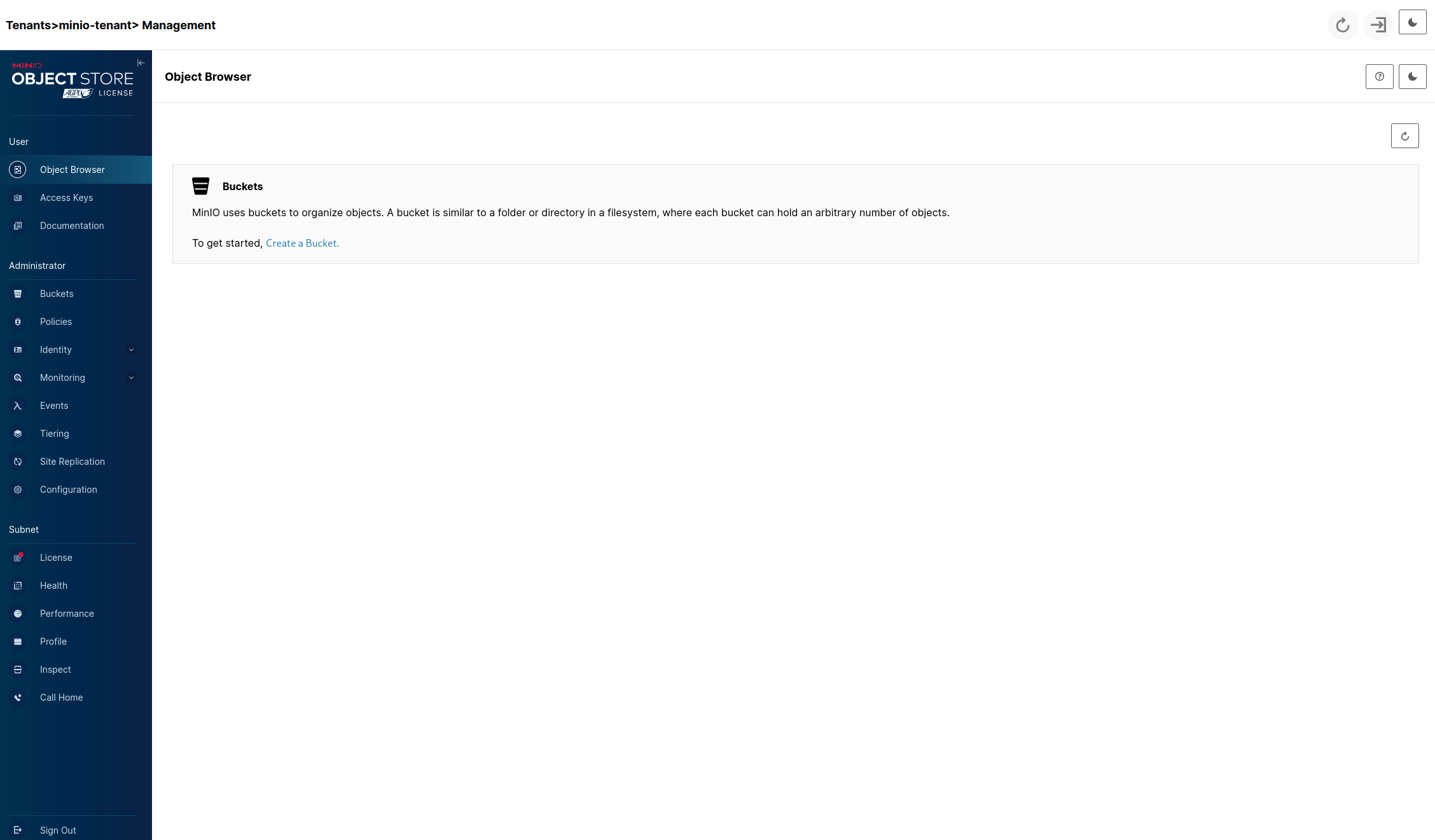Screen dimensions: 1435x840
Task: Click the Policies icon in sidebar
Action: 17,321
